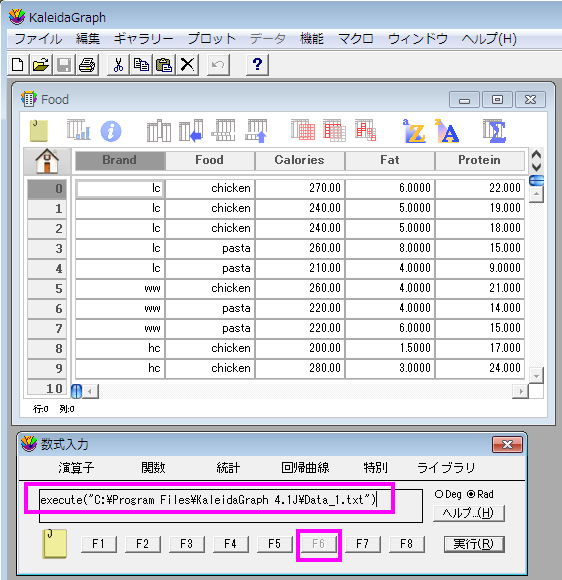562x580 pixels.
Task: Click the second red grid mask icon
Action: [334, 130]
